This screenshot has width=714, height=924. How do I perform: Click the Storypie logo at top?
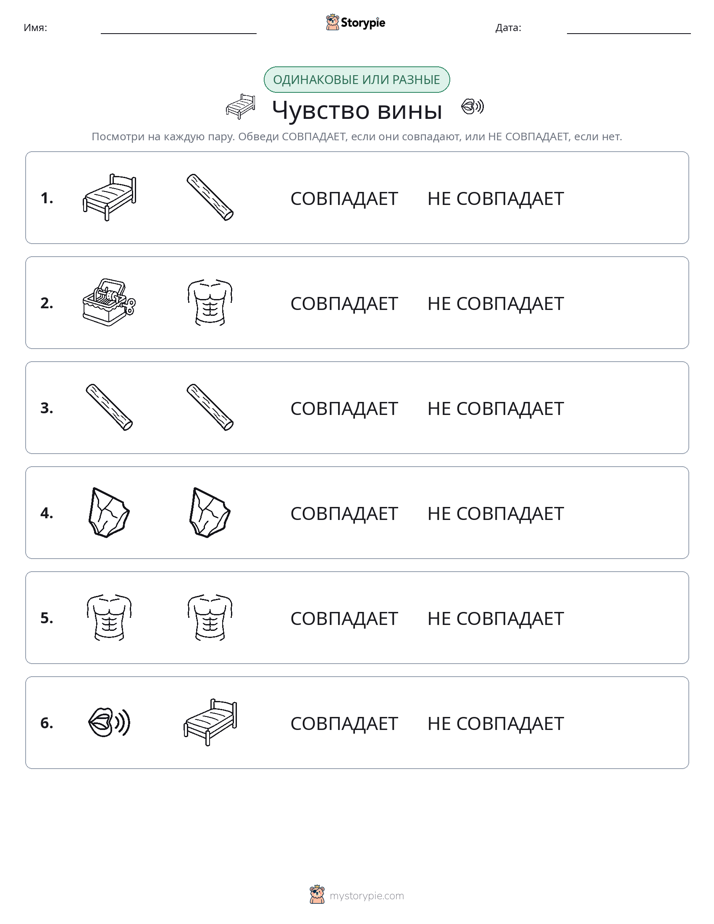(x=355, y=22)
